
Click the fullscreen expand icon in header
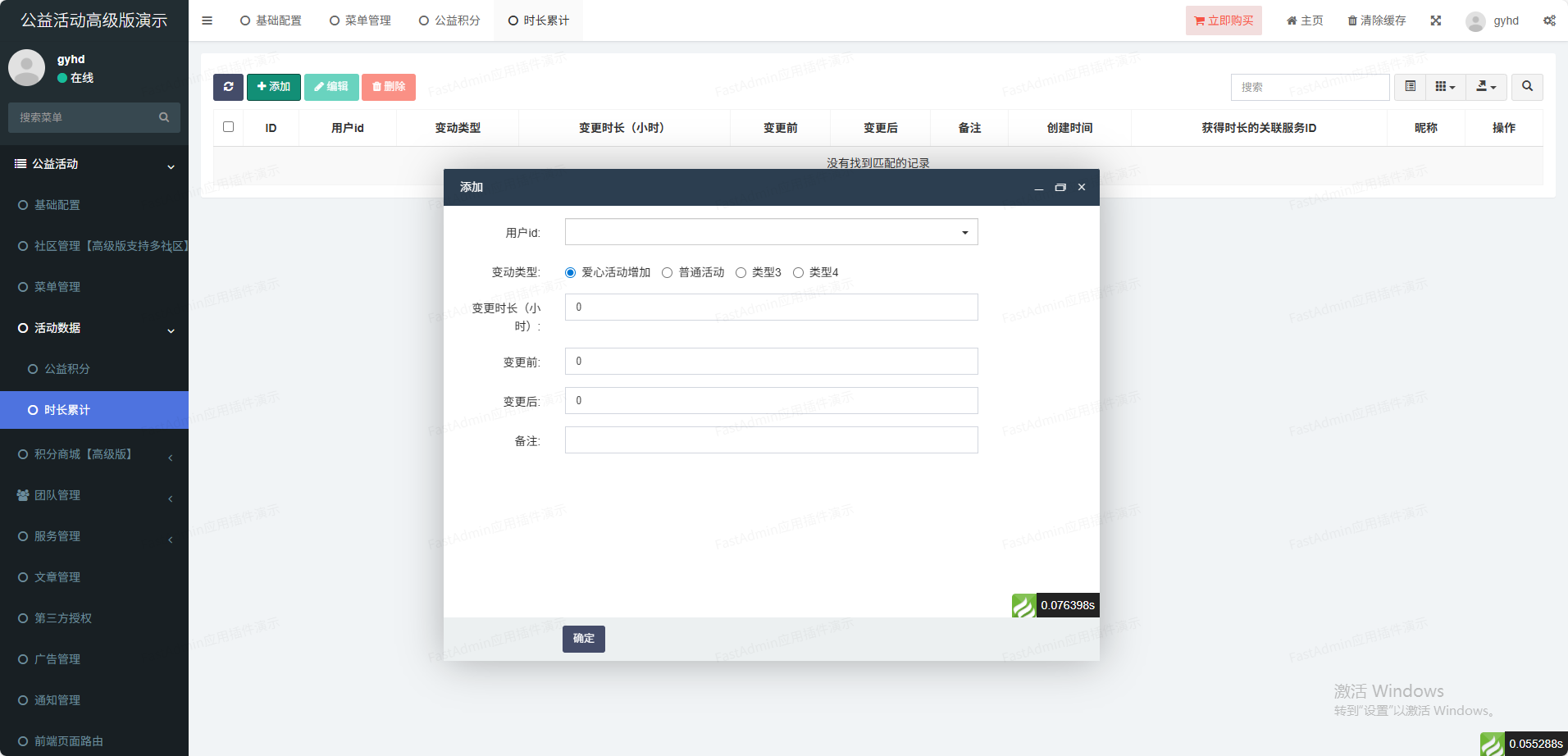[x=1435, y=20]
